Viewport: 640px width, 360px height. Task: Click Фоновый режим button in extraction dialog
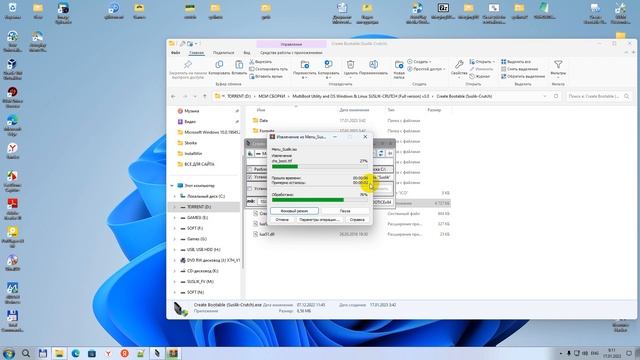[294, 211]
